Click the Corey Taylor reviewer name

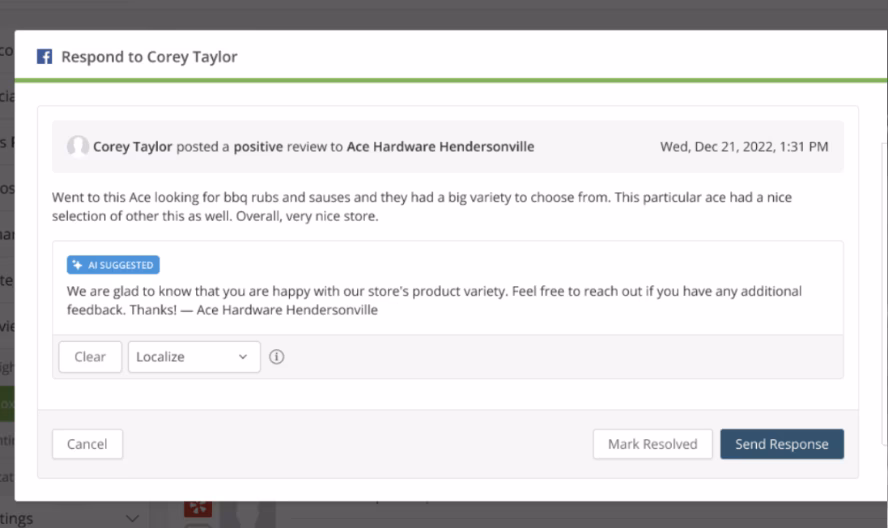pos(132,147)
